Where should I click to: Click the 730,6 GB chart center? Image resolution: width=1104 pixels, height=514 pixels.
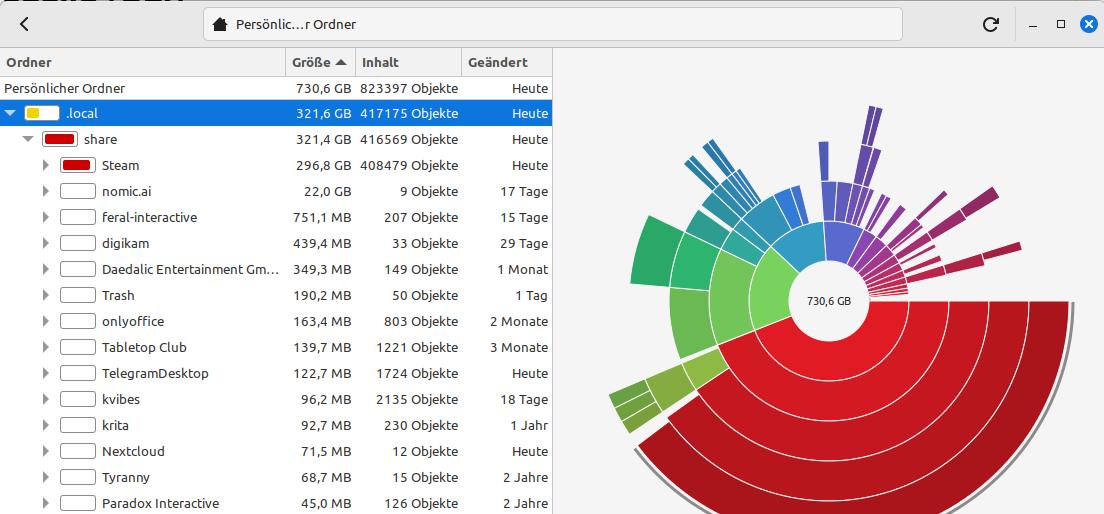pos(829,301)
